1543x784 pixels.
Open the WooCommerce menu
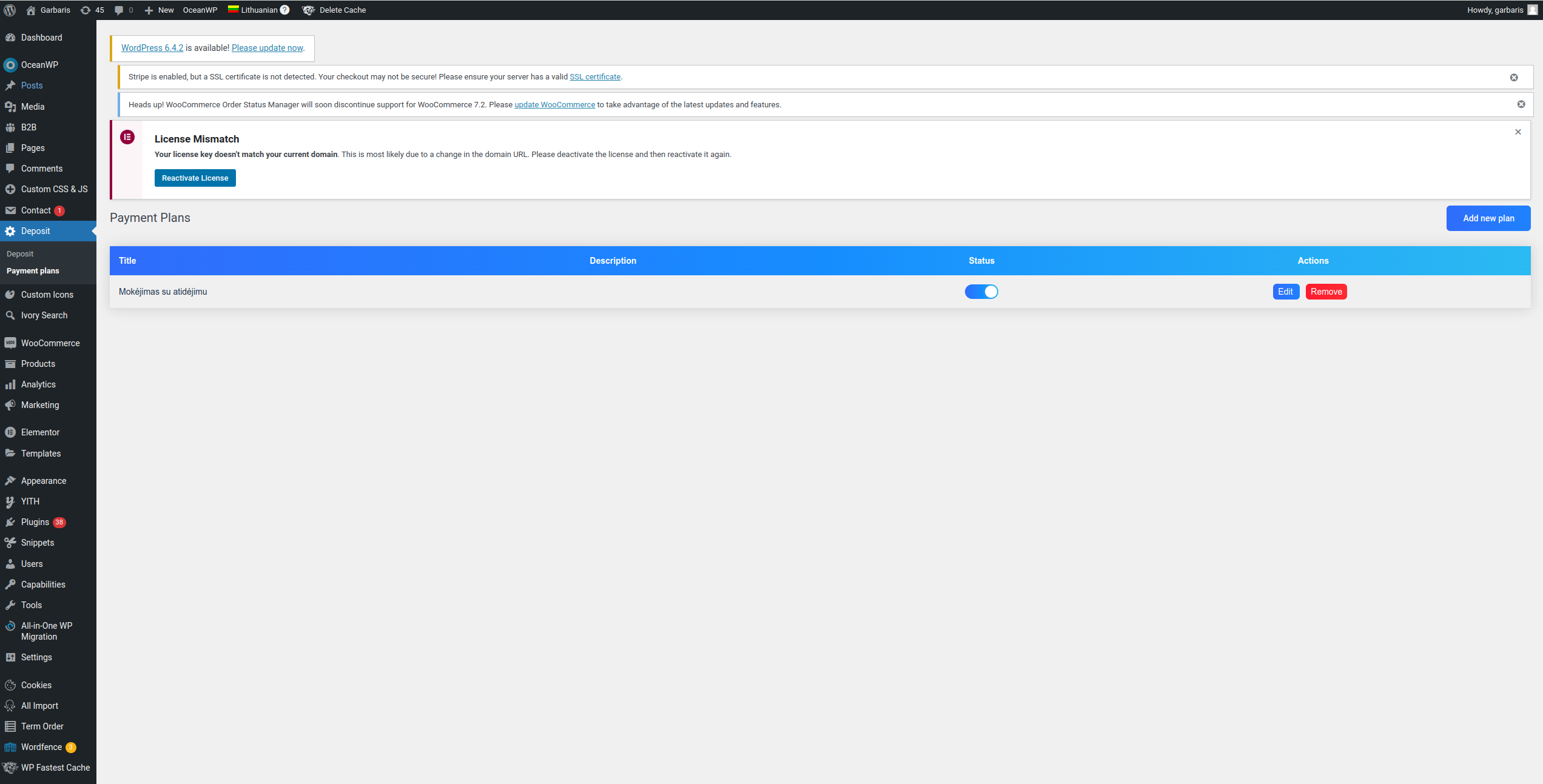pyautogui.click(x=48, y=343)
